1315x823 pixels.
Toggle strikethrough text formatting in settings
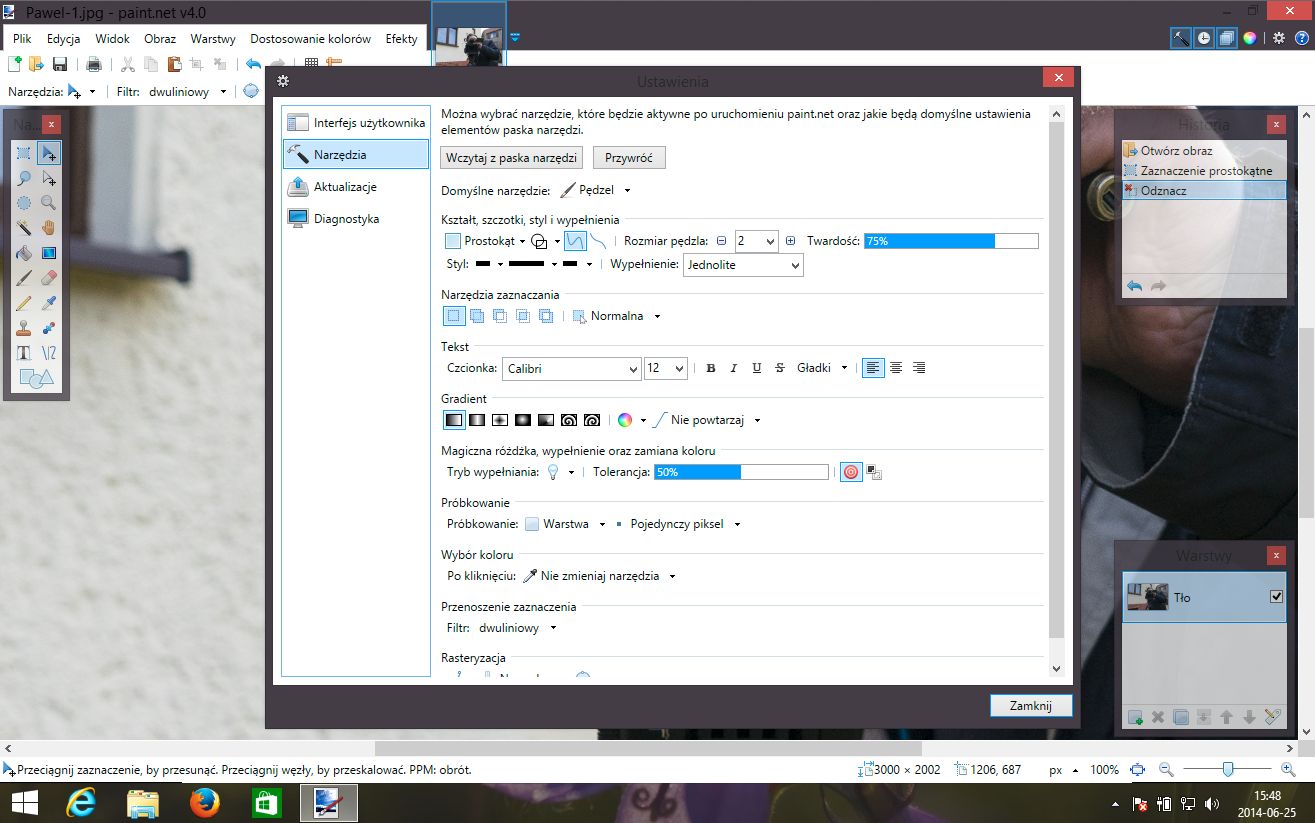click(x=780, y=368)
